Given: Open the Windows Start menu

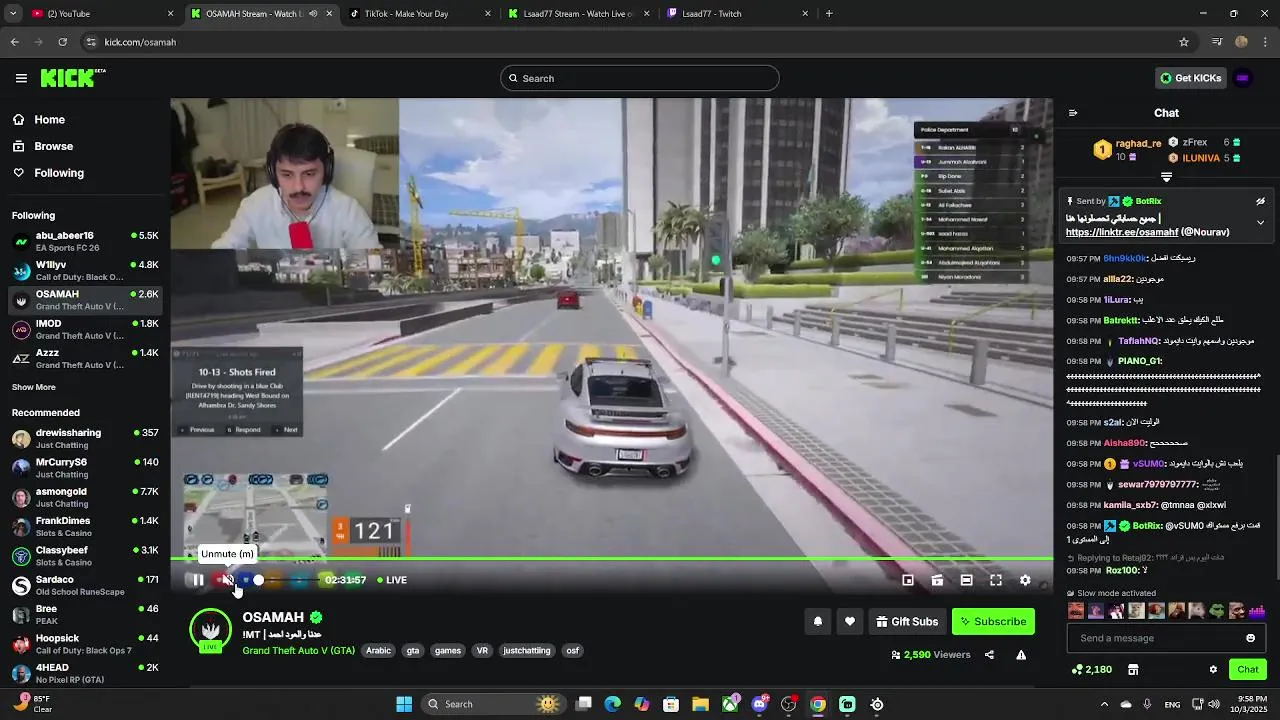Looking at the screenshot, I should pos(404,704).
